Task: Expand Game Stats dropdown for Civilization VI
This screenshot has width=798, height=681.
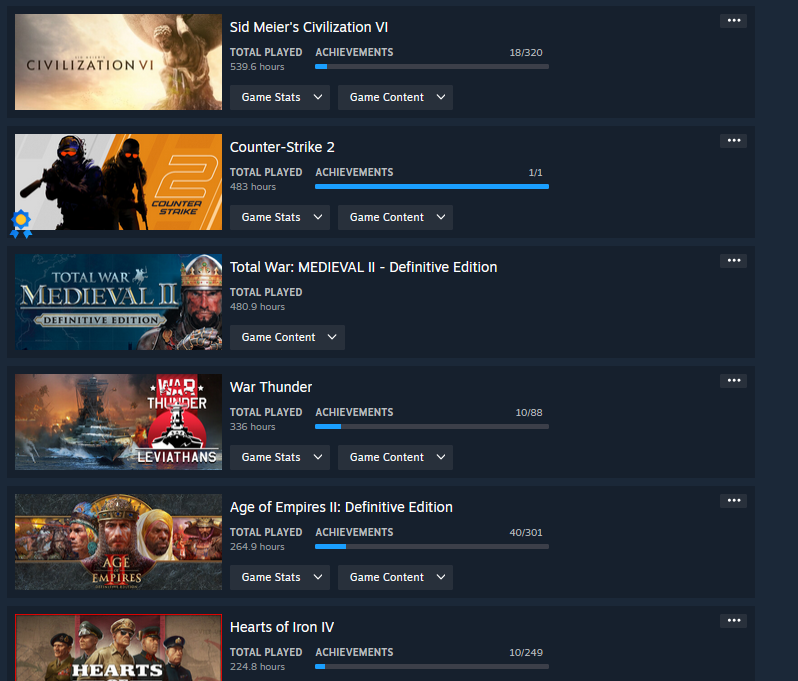Action: click(280, 97)
